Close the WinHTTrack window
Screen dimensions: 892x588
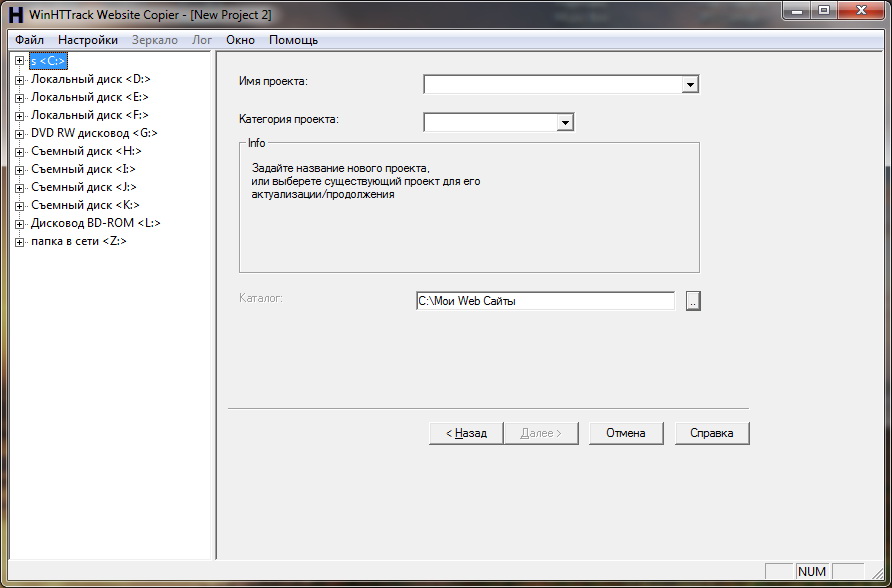pos(861,10)
